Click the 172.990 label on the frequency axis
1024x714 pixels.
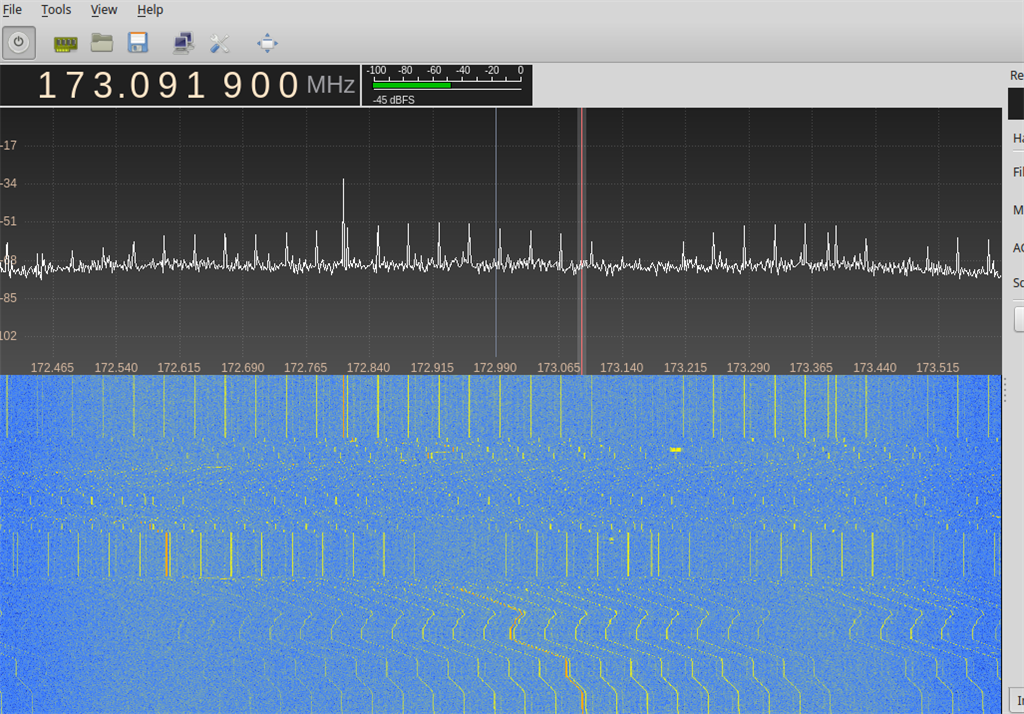(495, 368)
